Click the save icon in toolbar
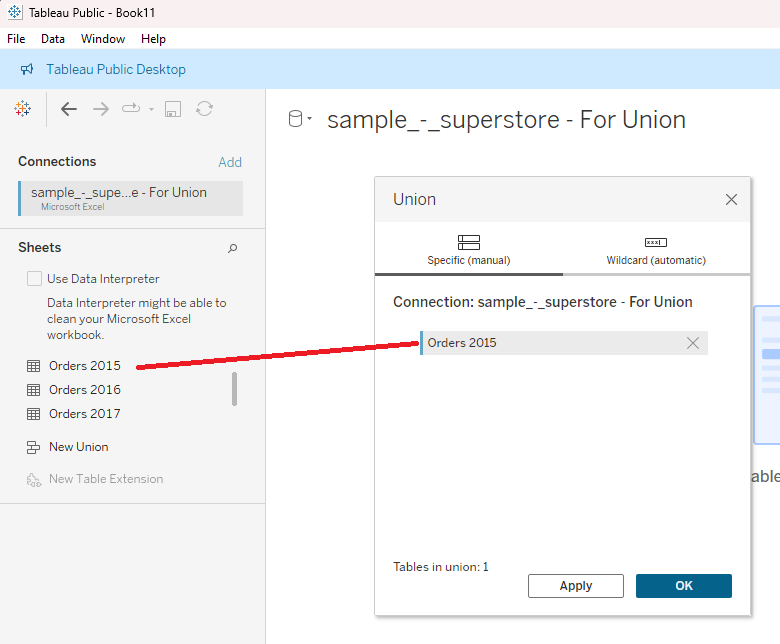This screenshot has height=644, width=780. coord(173,109)
